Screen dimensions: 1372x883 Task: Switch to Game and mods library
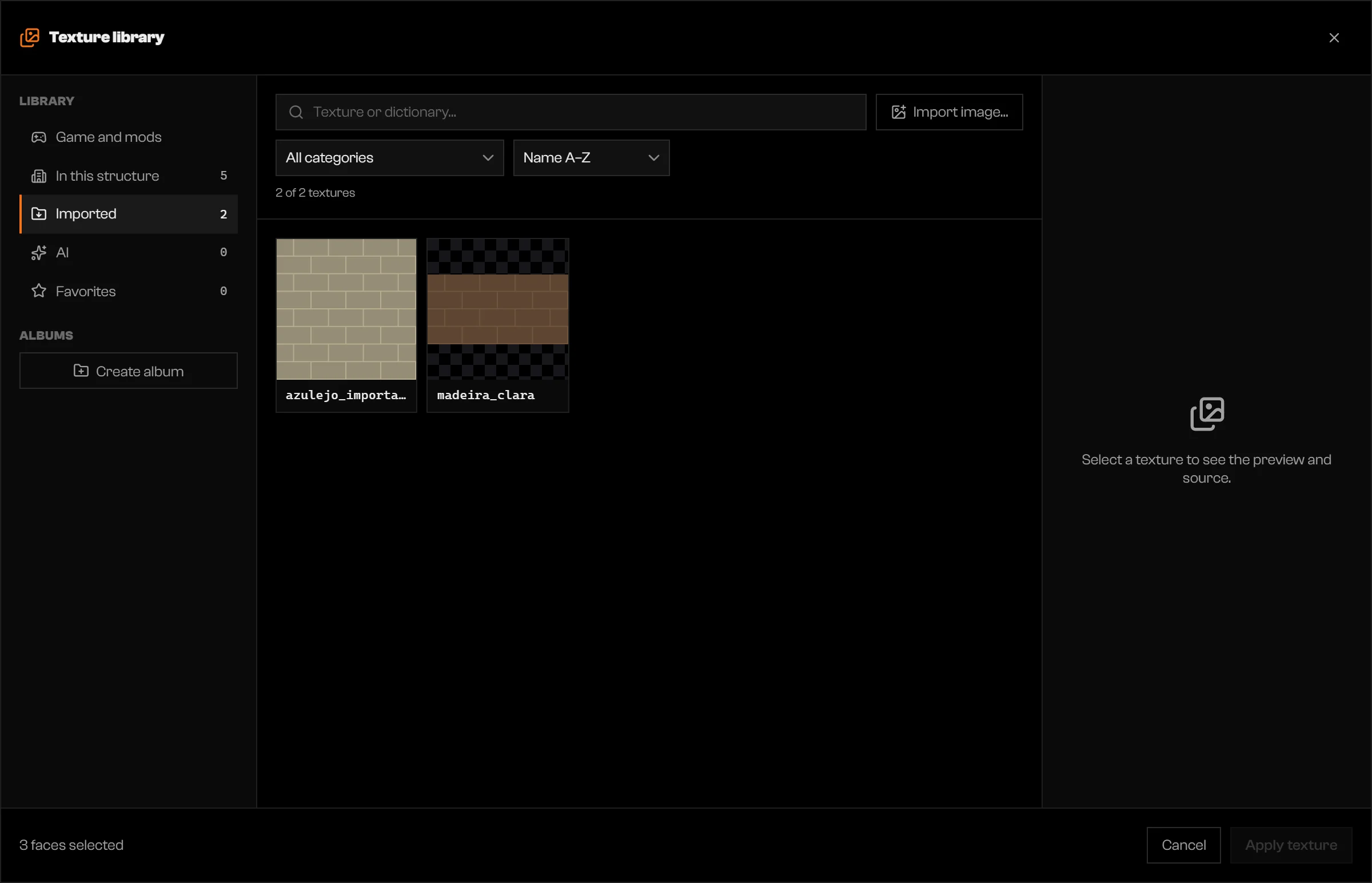pyautogui.click(x=129, y=137)
